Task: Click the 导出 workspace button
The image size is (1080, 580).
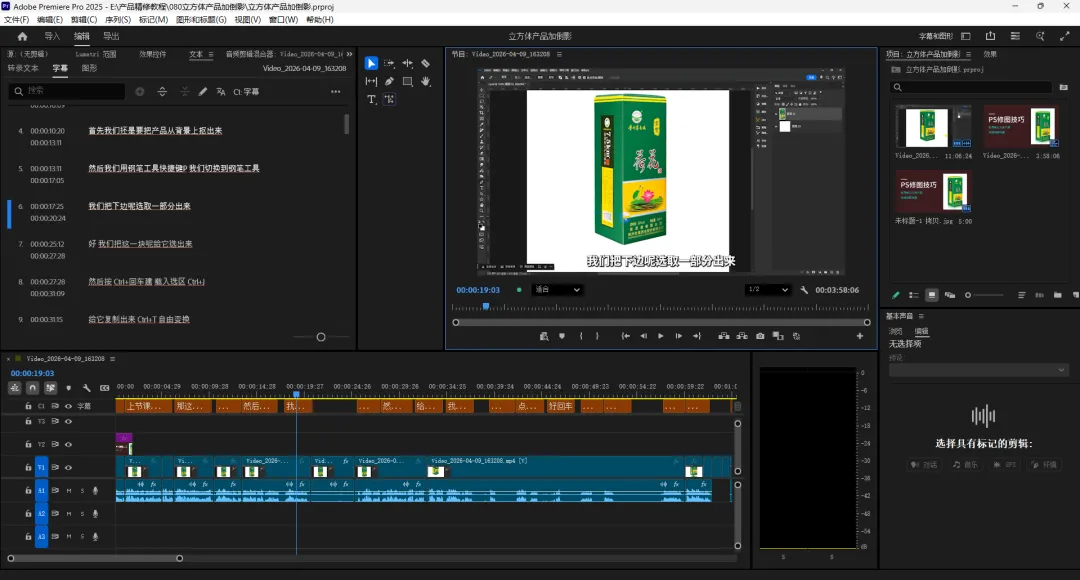Action: [111, 37]
